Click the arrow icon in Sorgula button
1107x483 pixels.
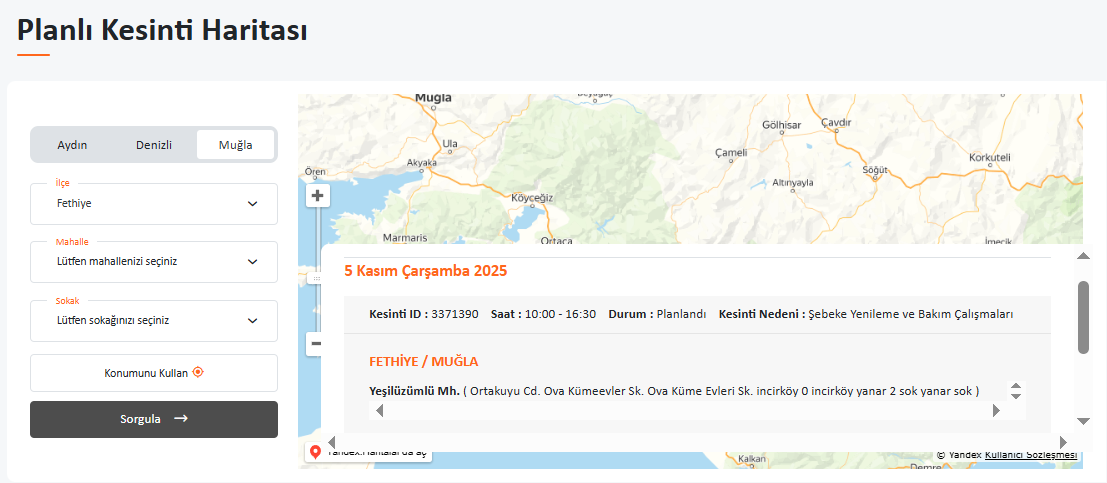click(x=181, y=419)
